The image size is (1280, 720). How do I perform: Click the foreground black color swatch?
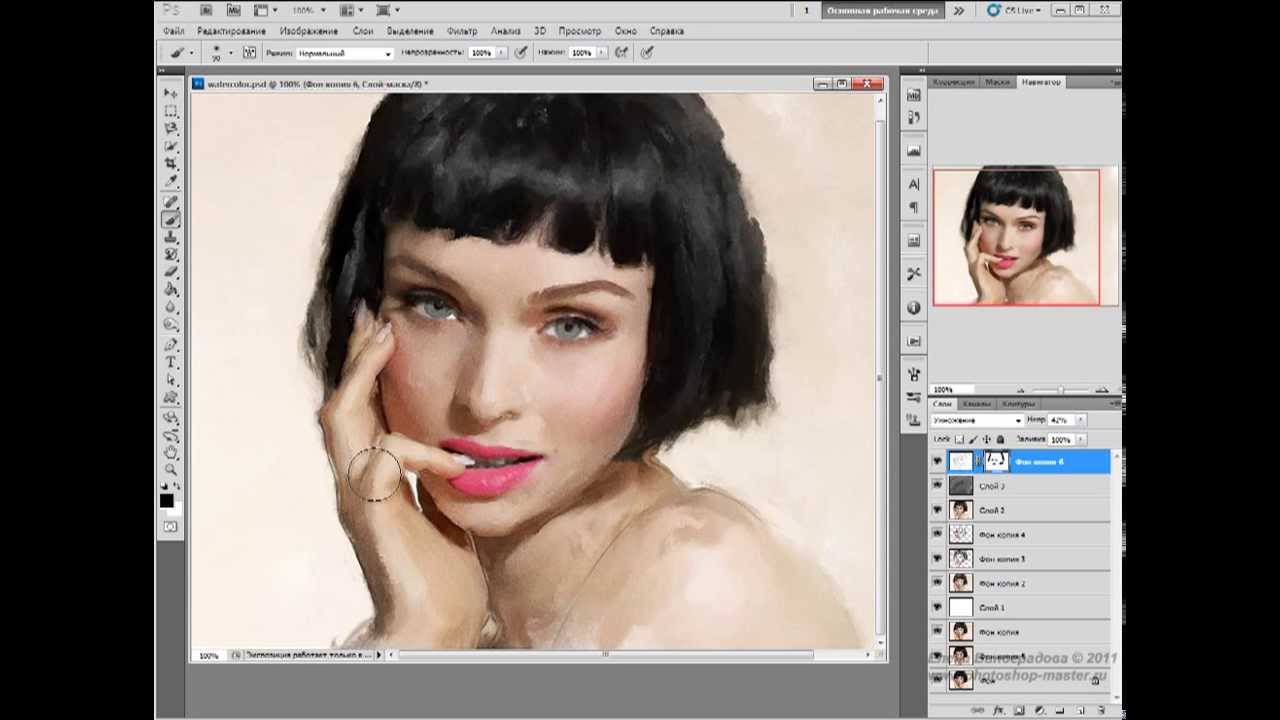tap(167, 500)
